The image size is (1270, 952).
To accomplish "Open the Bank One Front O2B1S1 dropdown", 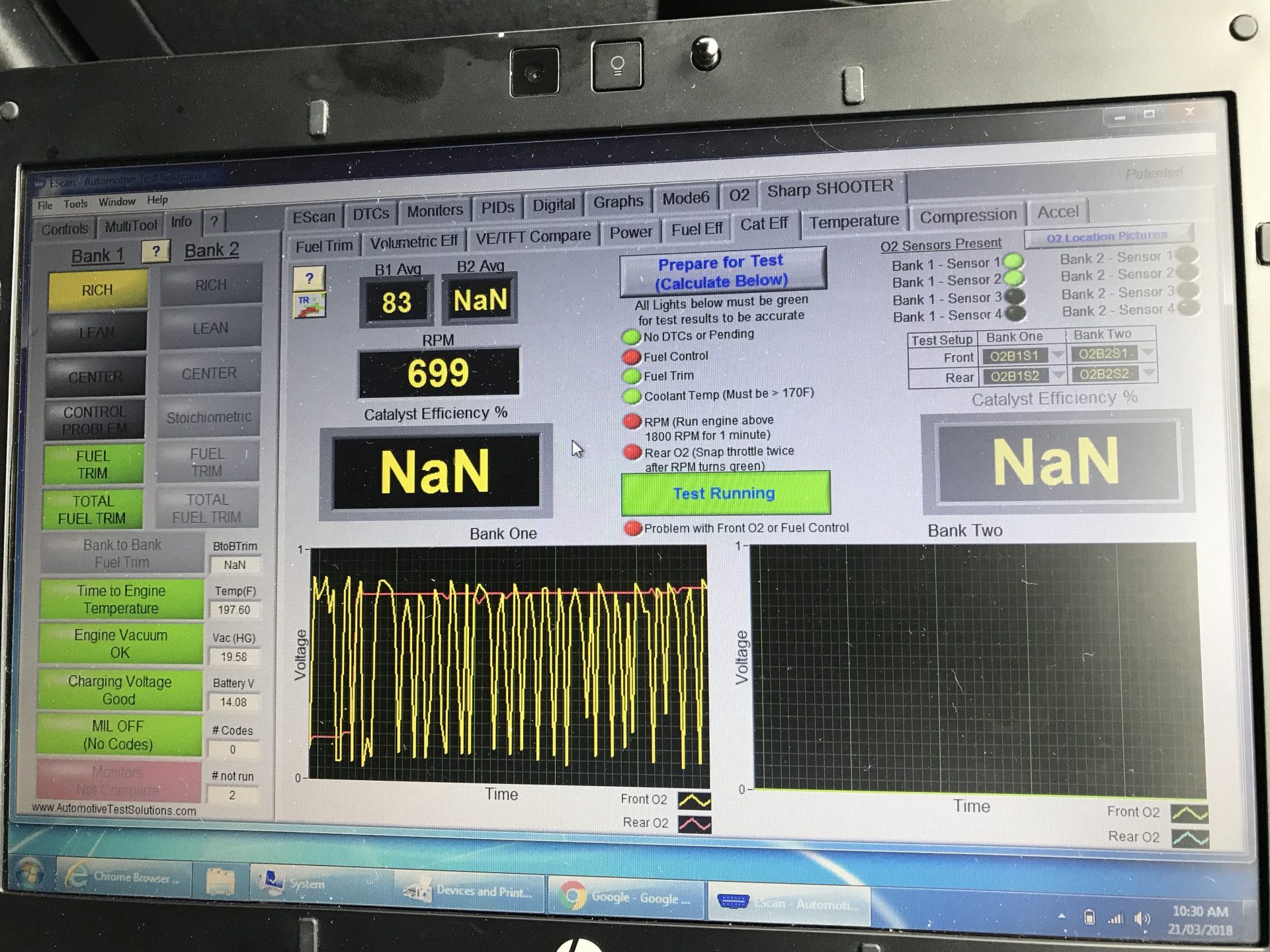I will pos(1058,355).
